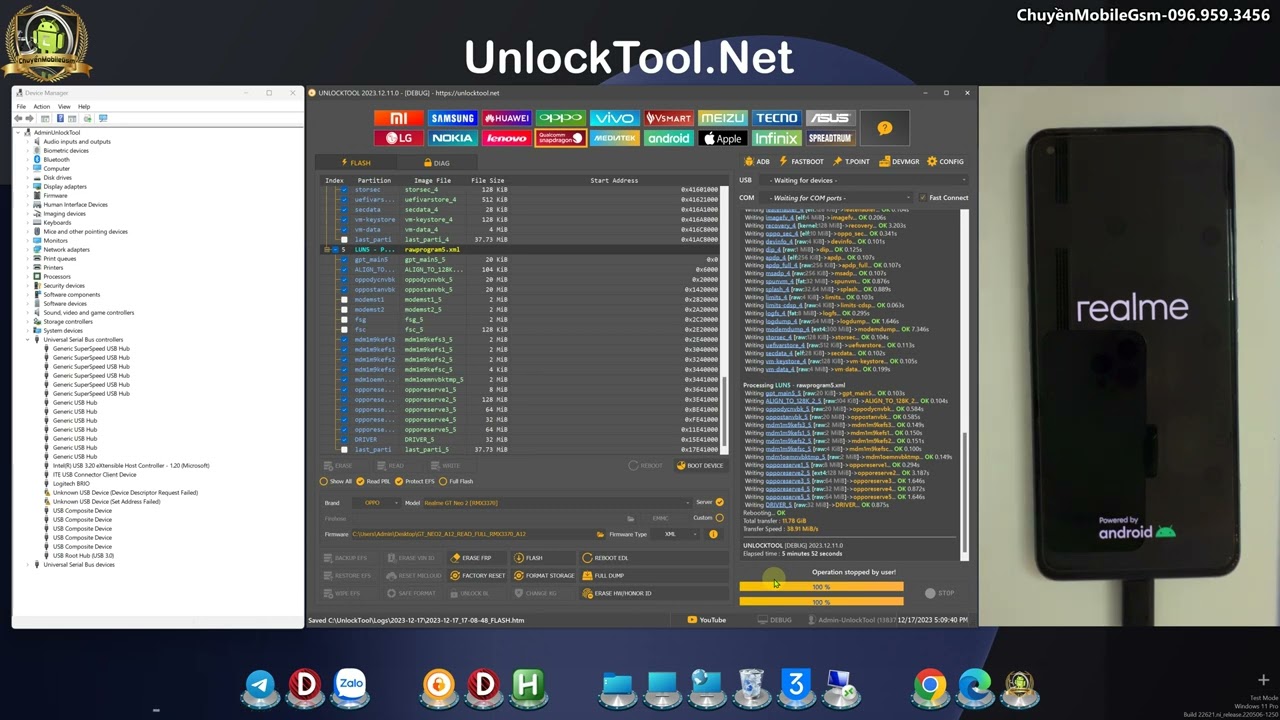Viewport: 1280px width, 720px height.
Task: Click the BOOT DEVICE button
Action: 700,465
